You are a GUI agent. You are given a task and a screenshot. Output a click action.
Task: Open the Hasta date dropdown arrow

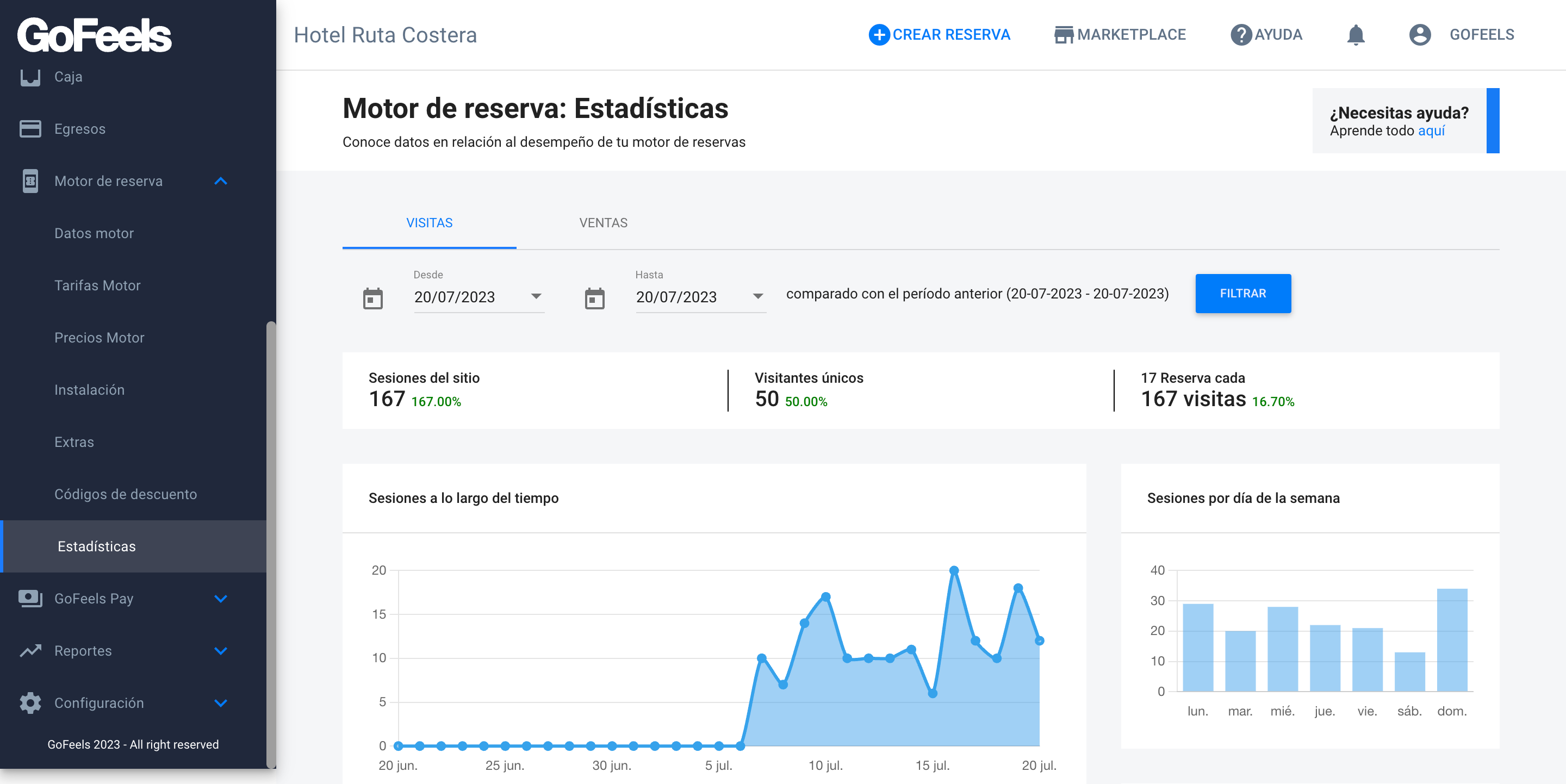pyautogui.click(x=757, y=297)
